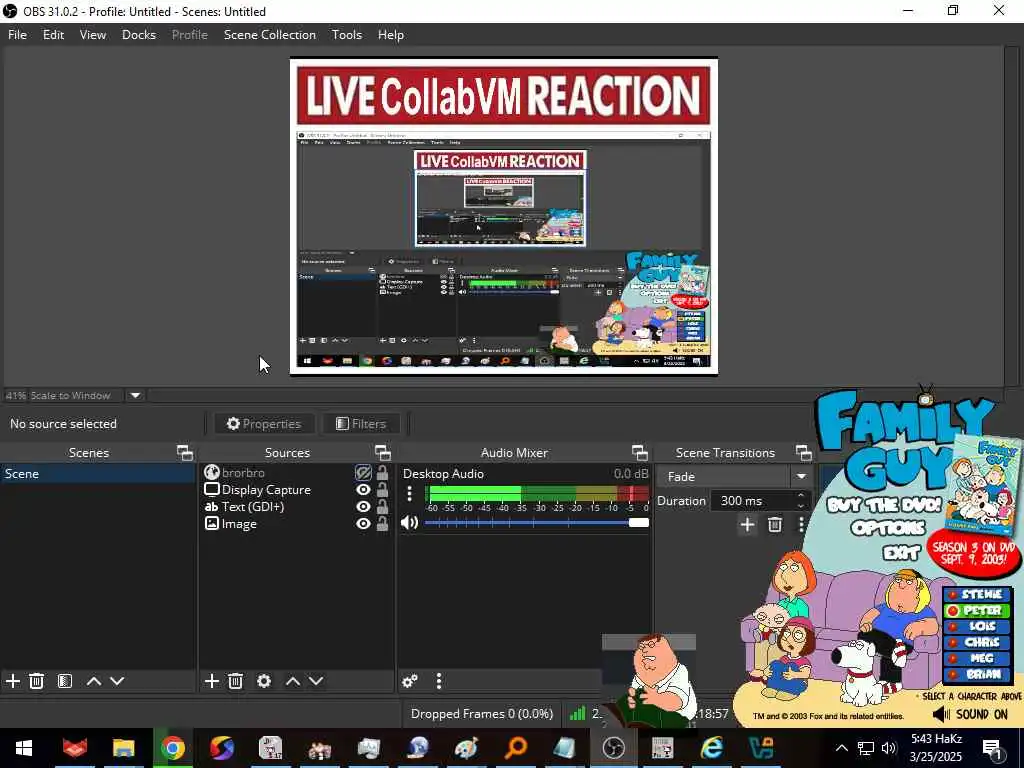
Task: Click the Properties button
Action: pos(264,424)
